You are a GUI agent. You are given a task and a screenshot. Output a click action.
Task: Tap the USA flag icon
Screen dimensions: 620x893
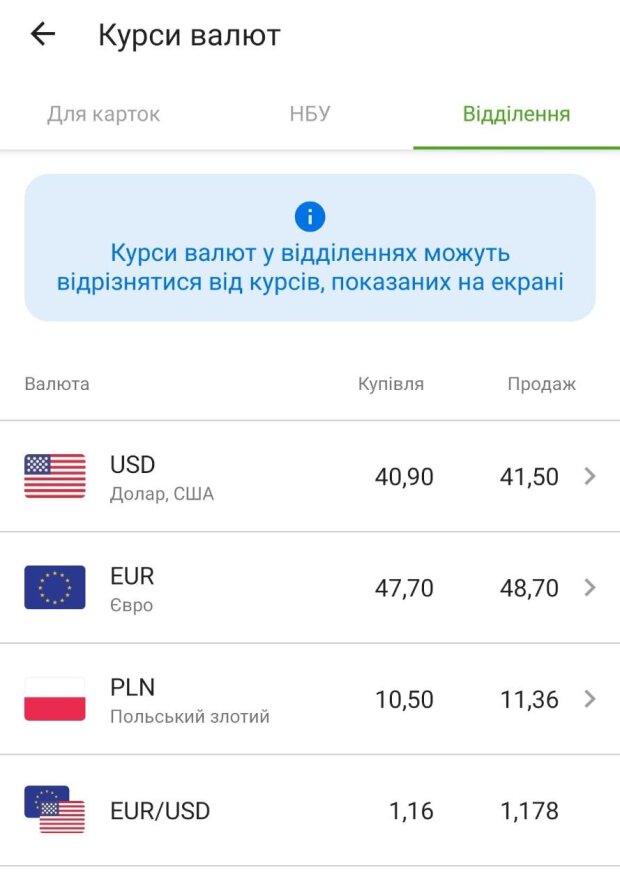tap(55, 476)
